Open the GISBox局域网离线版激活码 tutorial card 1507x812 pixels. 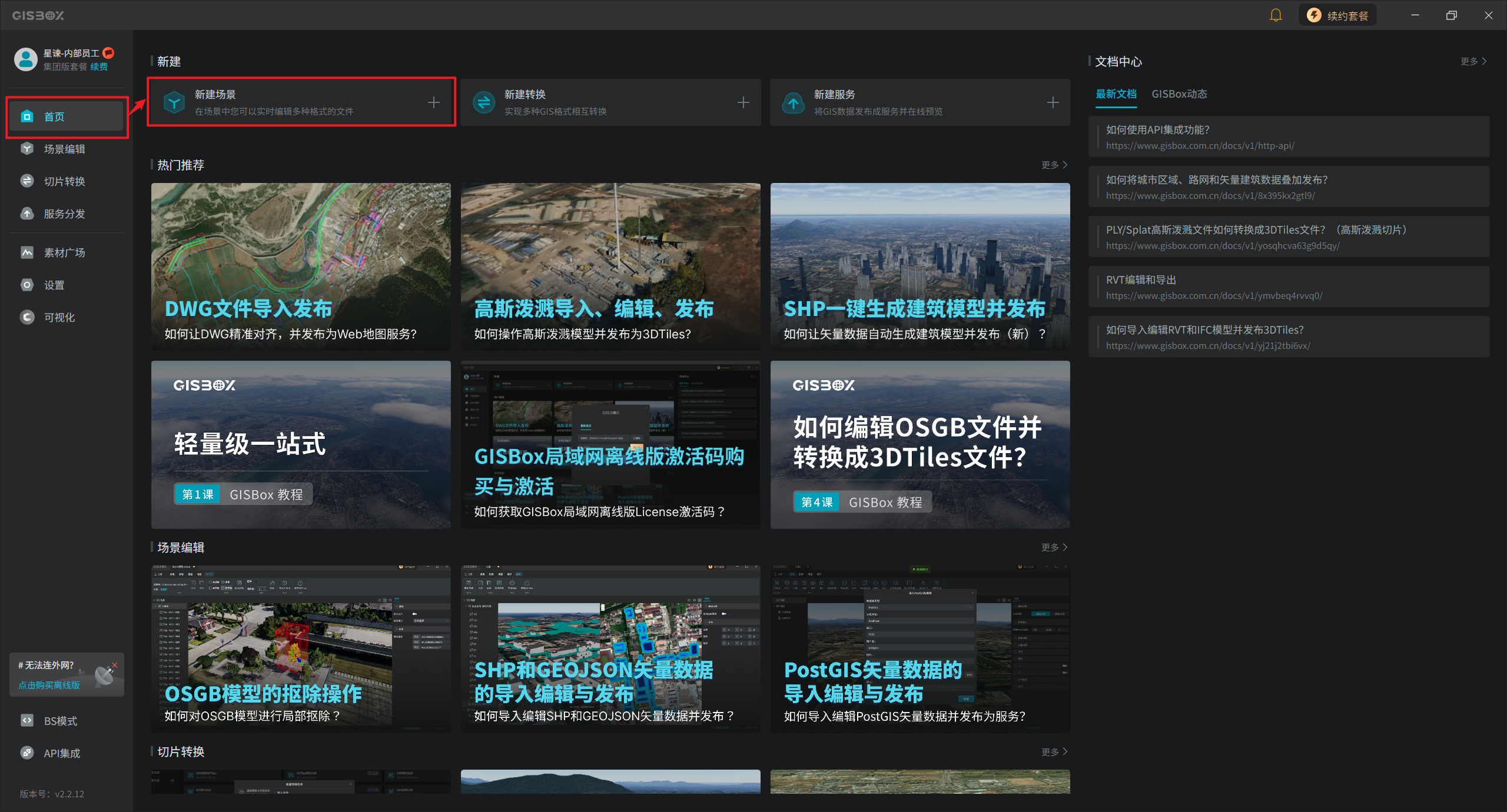click(x=610, y=444)
